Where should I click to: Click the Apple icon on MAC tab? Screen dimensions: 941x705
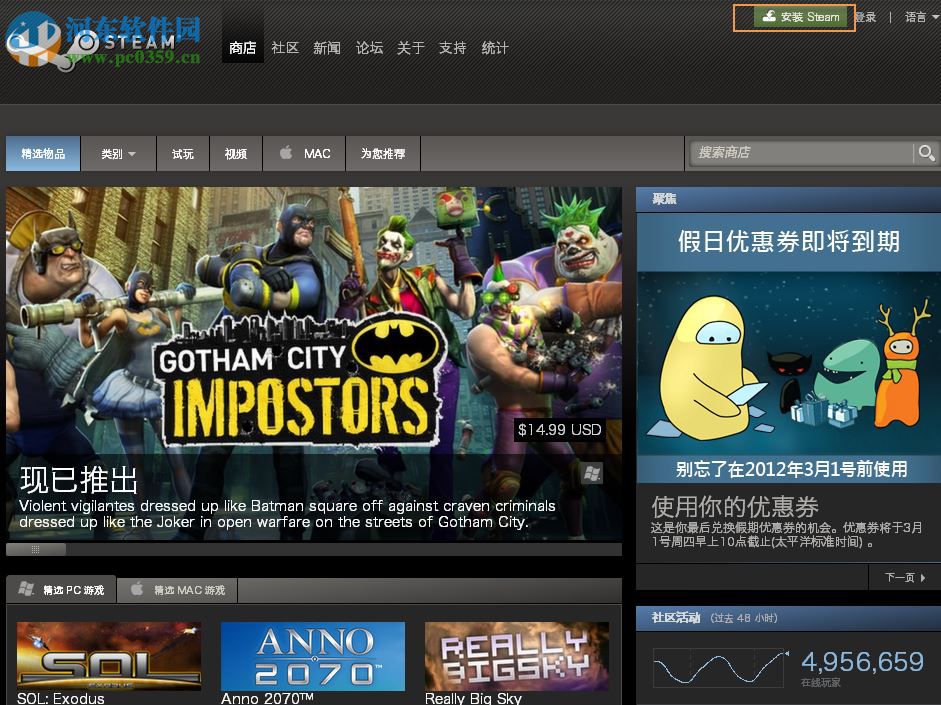point(286,152)
